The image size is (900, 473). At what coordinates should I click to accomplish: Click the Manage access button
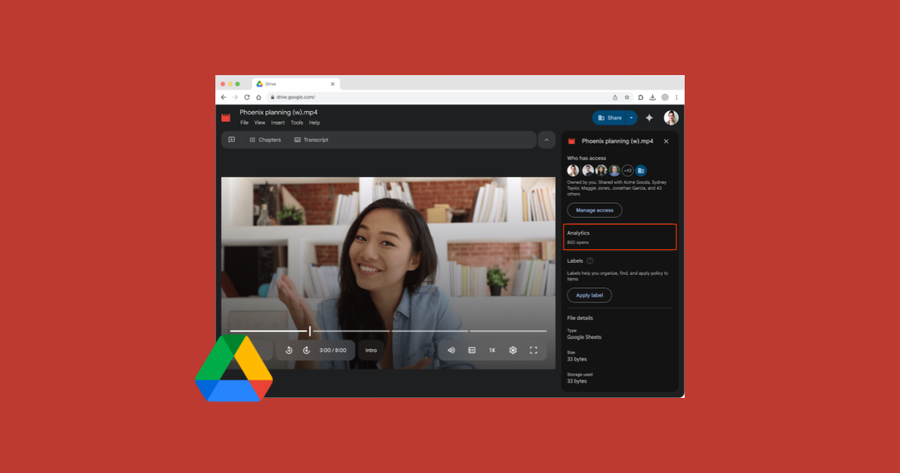(595, 210)
